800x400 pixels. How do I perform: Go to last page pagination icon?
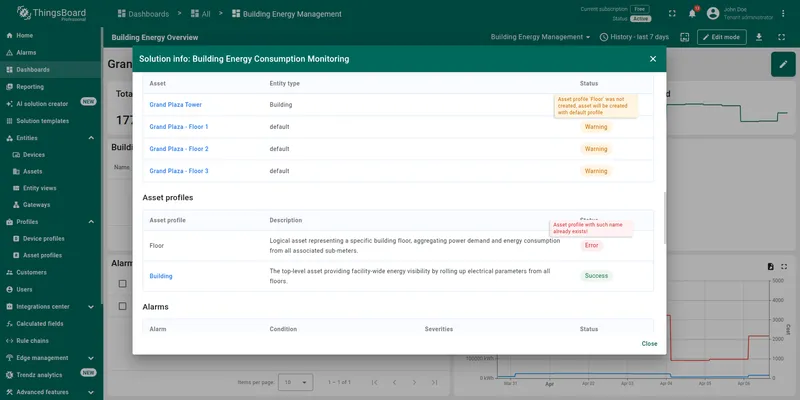[x=434, y=382]
